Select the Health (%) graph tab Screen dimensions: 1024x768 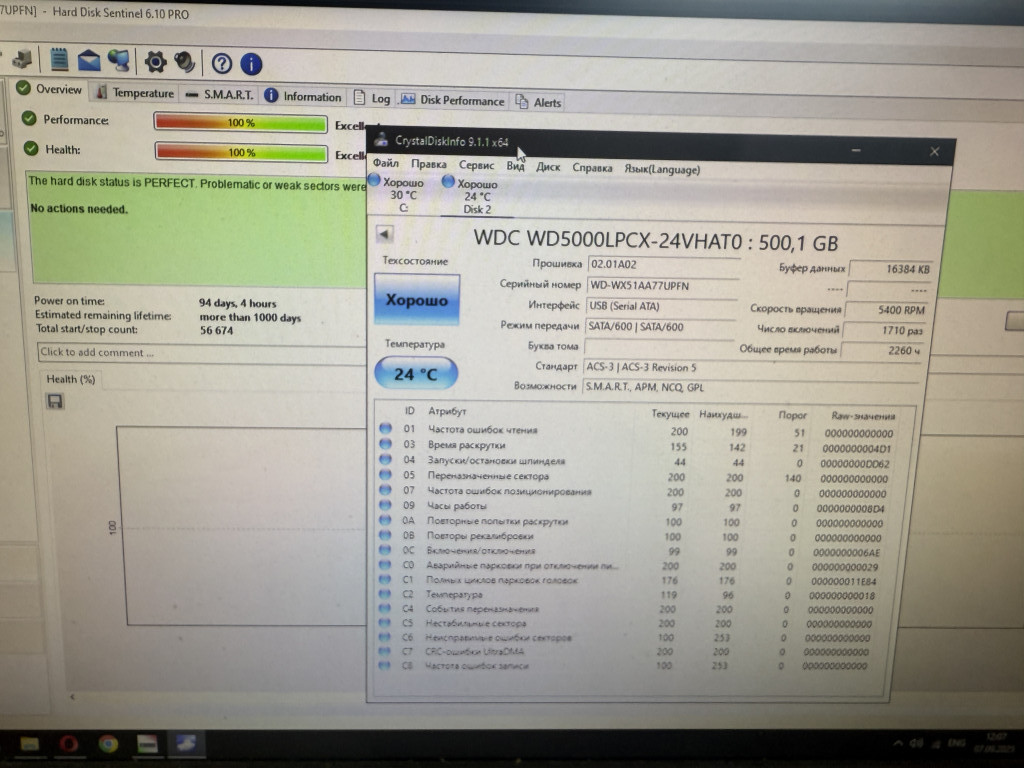point(71,379)
